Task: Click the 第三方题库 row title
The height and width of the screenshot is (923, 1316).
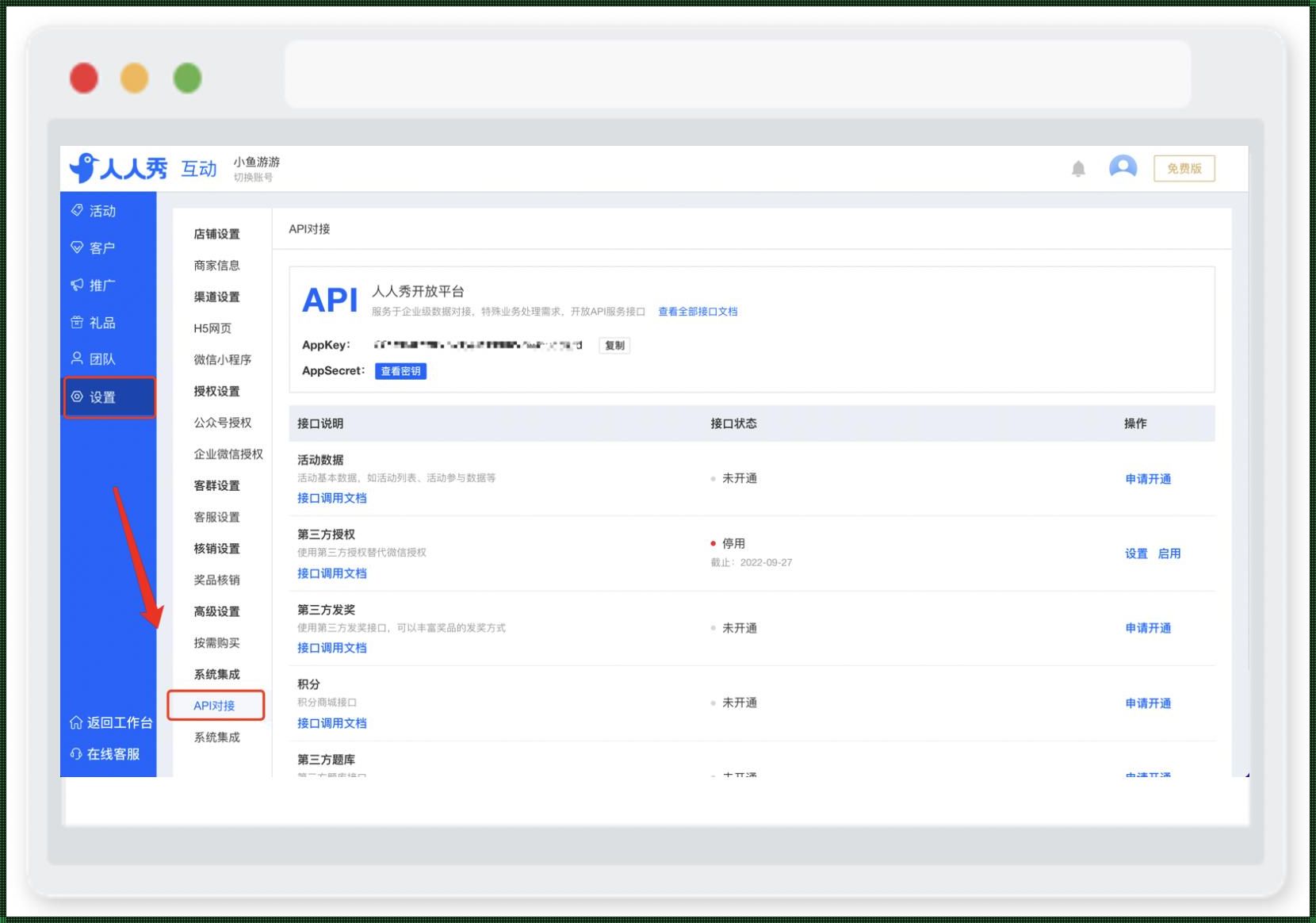Action: (326, 760)
